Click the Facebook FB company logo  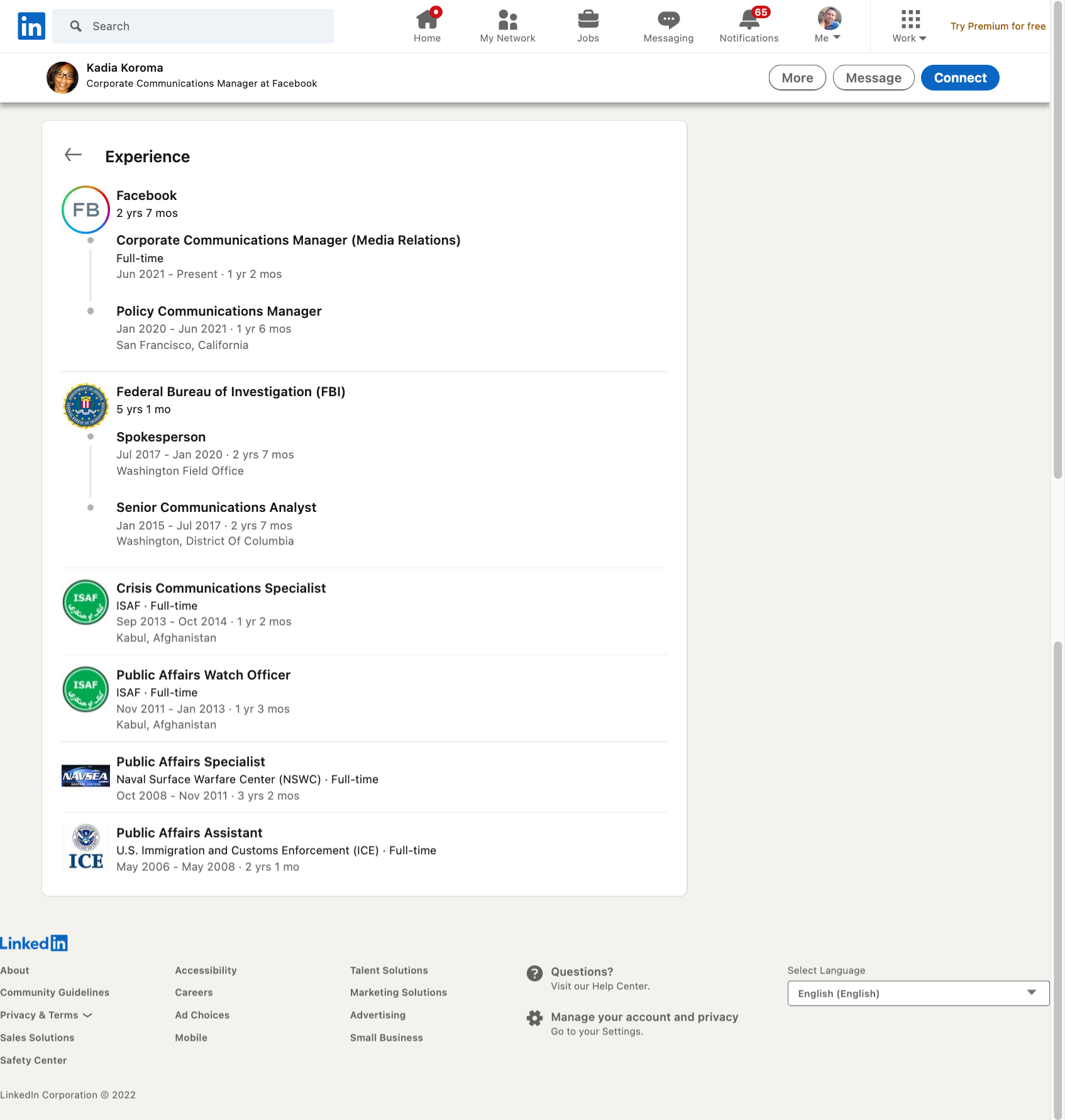click(x=86, y=209)
